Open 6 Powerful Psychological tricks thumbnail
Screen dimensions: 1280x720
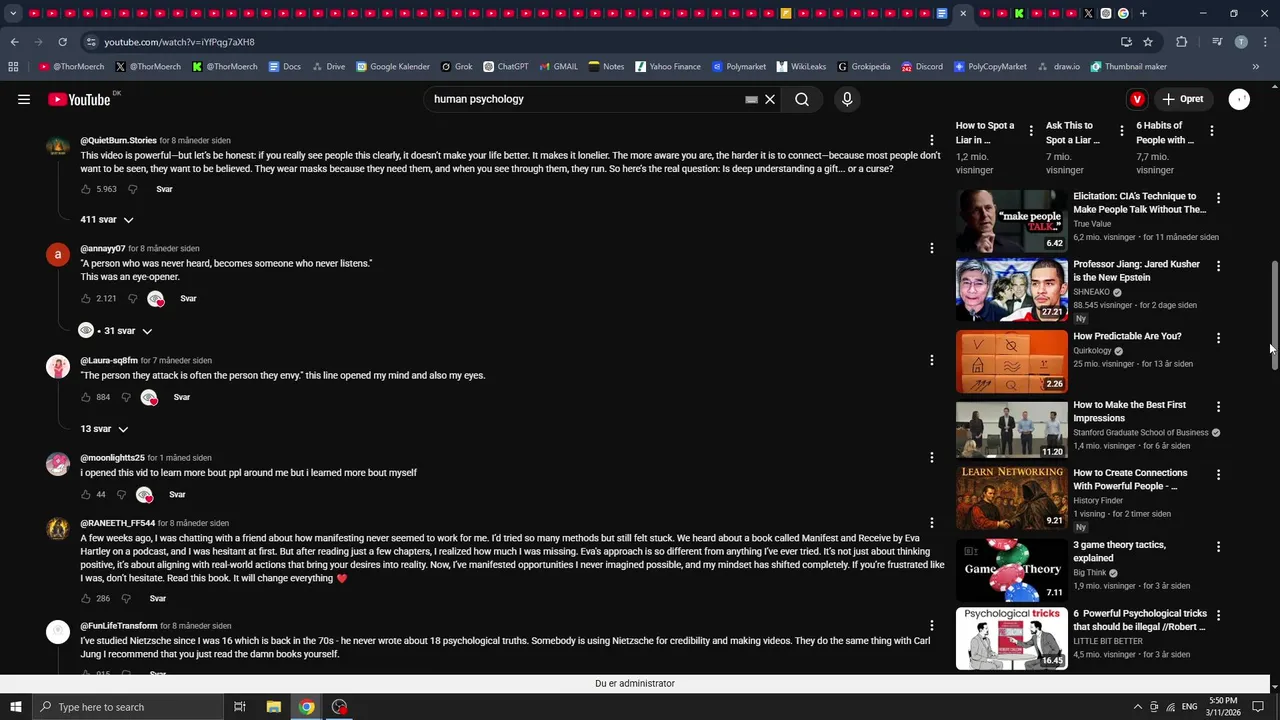(x=1011, y=638)
